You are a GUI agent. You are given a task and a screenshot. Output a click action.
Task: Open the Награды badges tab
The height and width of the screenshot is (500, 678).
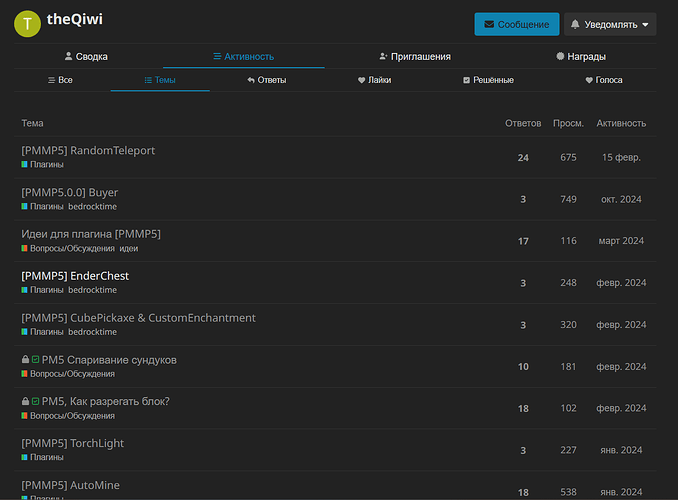tap(580, 57)
